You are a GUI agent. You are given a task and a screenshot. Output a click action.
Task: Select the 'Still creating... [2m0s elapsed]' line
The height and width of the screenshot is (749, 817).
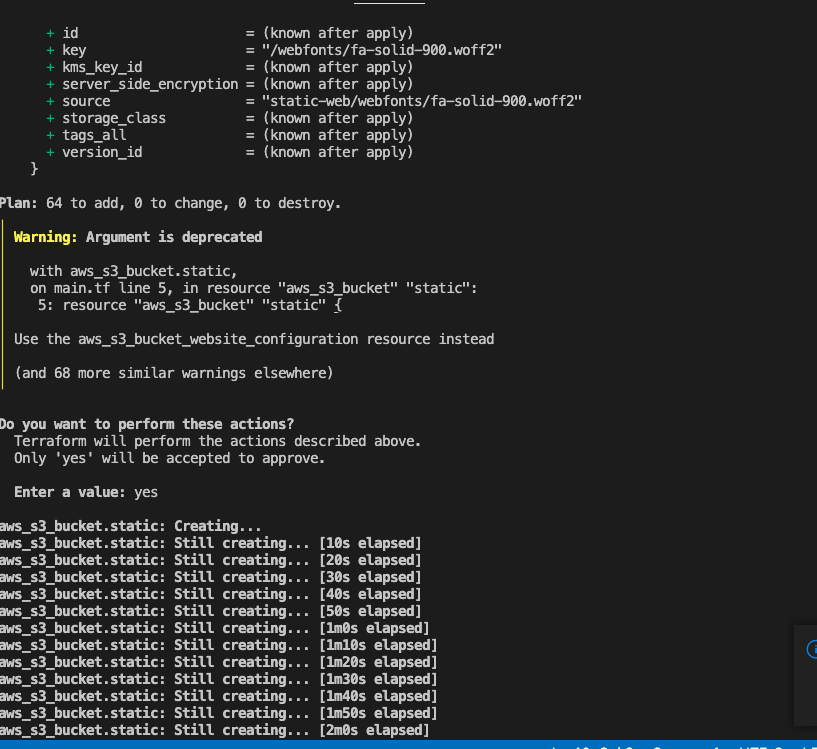click(x=215, y=730)
